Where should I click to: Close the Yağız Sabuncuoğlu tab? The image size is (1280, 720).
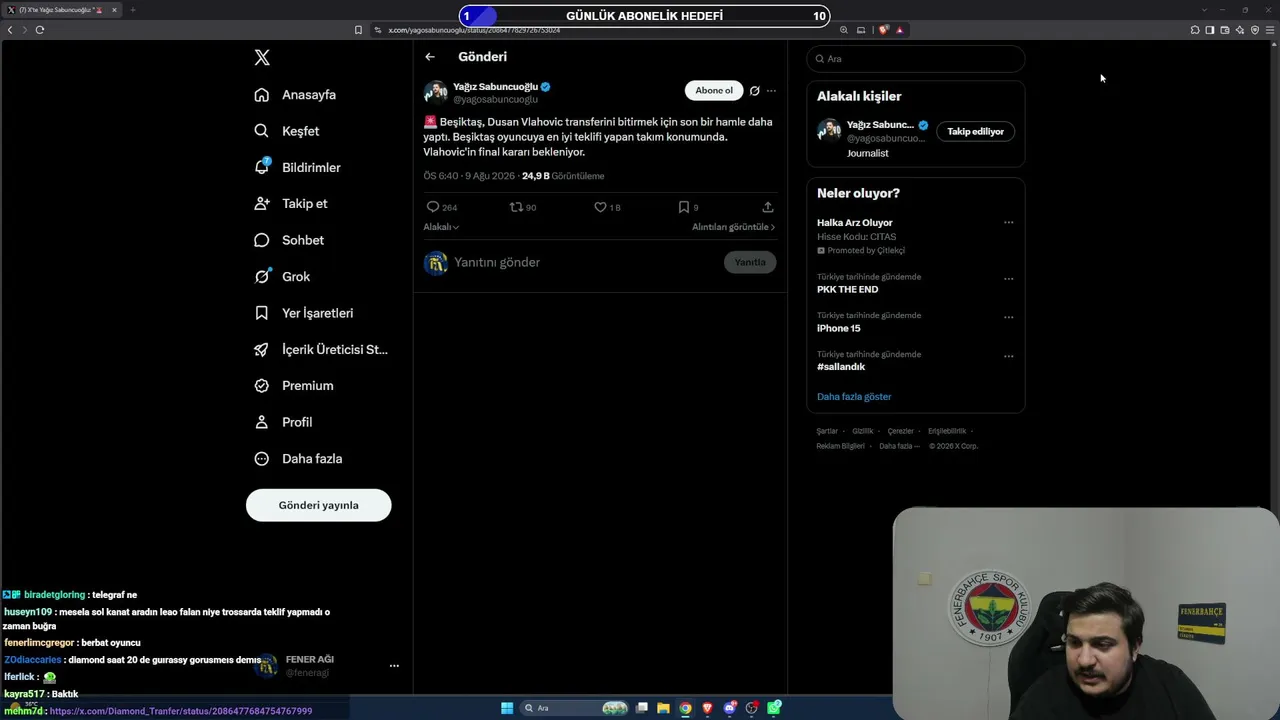click(x=115, y=10)
